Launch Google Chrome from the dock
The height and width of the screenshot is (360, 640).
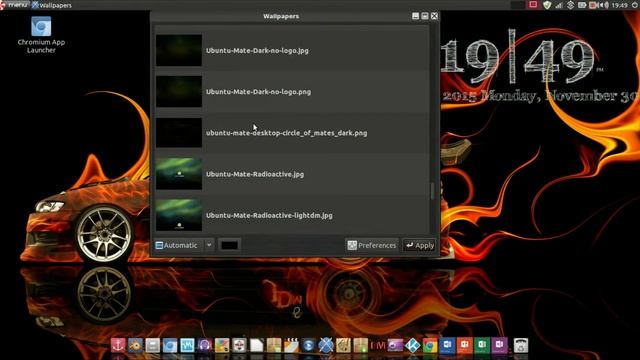pyautogui.click(x=430, y=345)
